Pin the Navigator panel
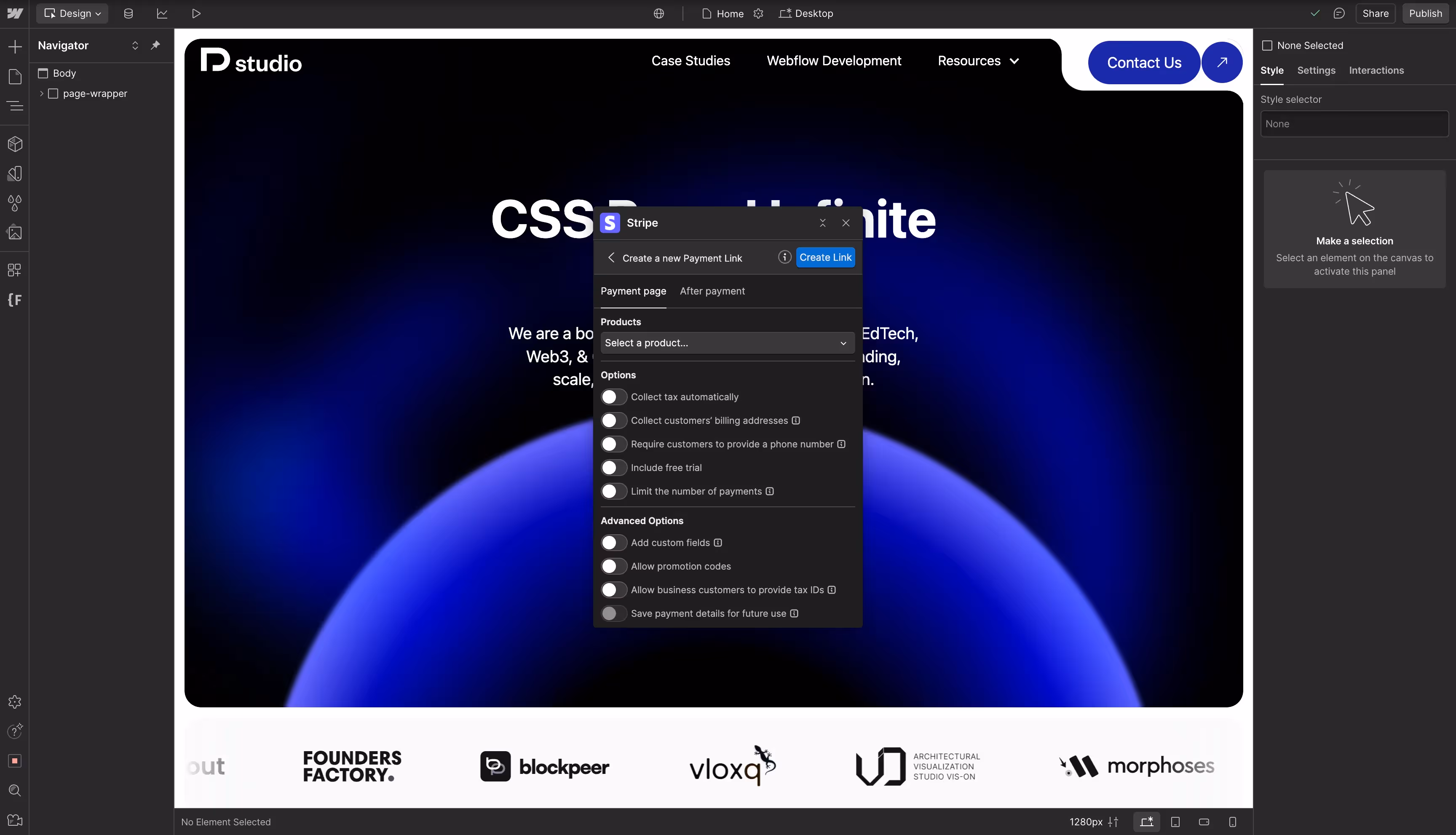This screenshot has height=835, width=1456. coord(155,45)
